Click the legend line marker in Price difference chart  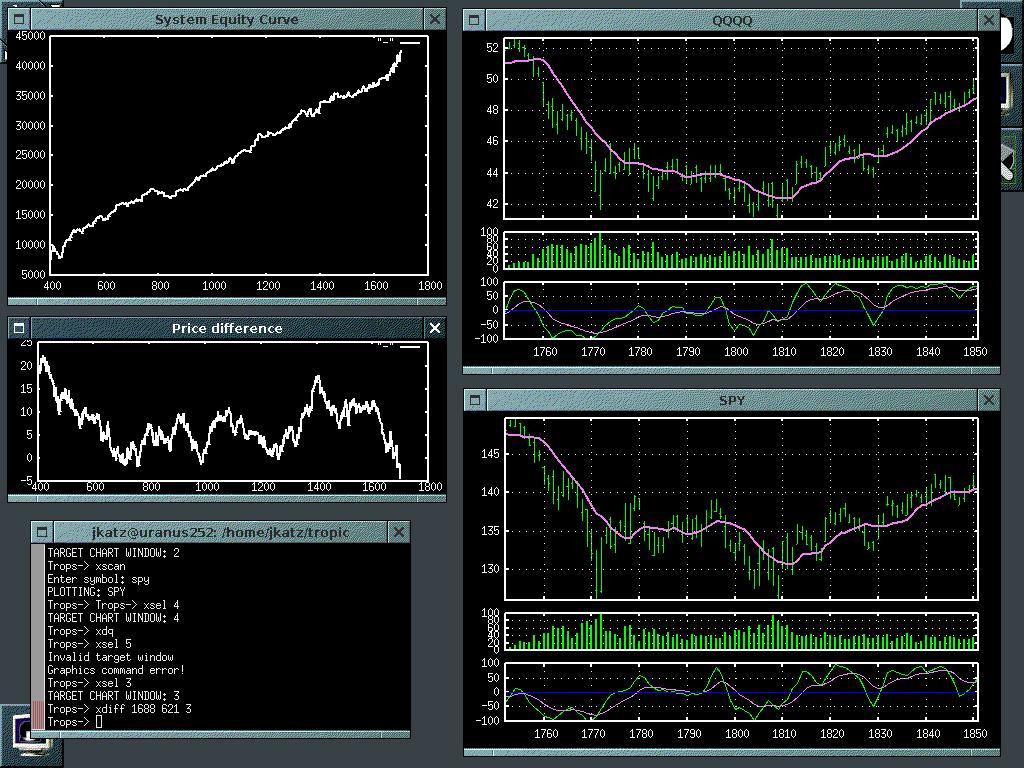coord(410,347)
